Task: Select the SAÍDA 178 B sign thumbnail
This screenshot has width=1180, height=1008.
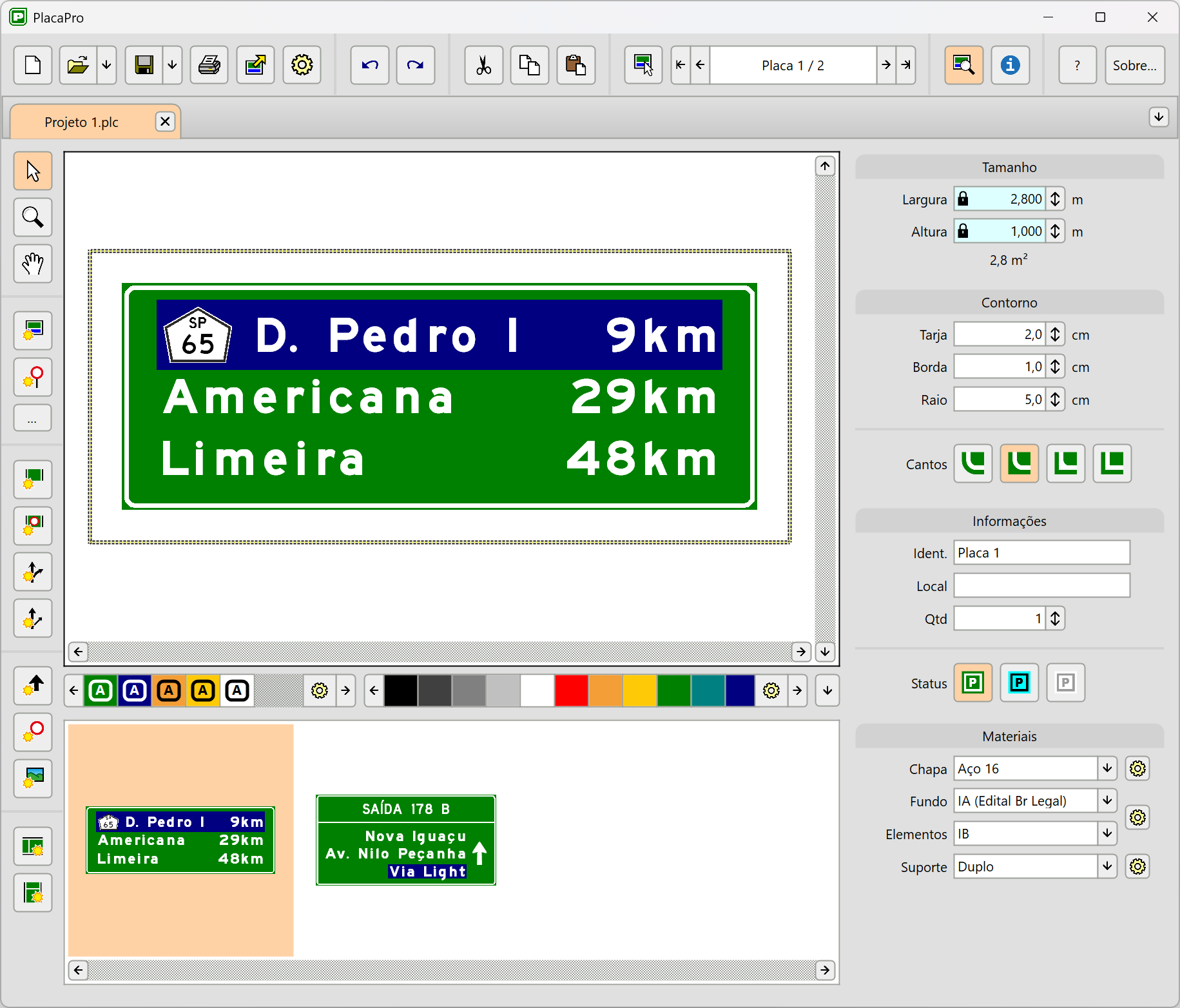Action: (406, 840)
